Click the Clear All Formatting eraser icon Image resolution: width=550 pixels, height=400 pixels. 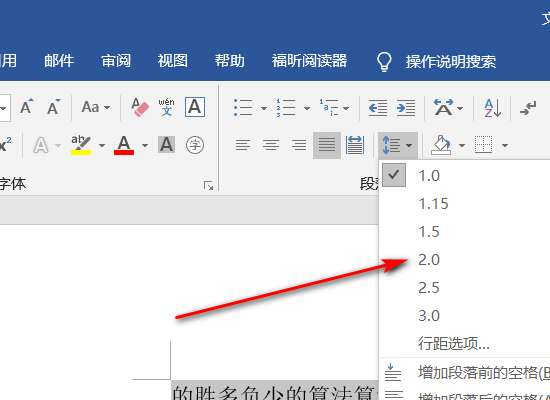click(140, 107)
